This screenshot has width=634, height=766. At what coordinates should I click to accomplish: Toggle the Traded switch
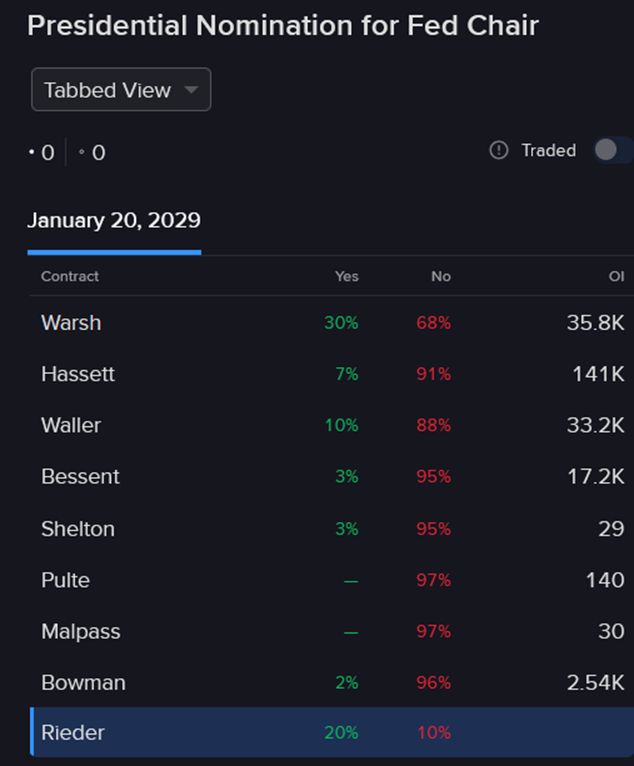pyautogui.click(x=613, y=150)
